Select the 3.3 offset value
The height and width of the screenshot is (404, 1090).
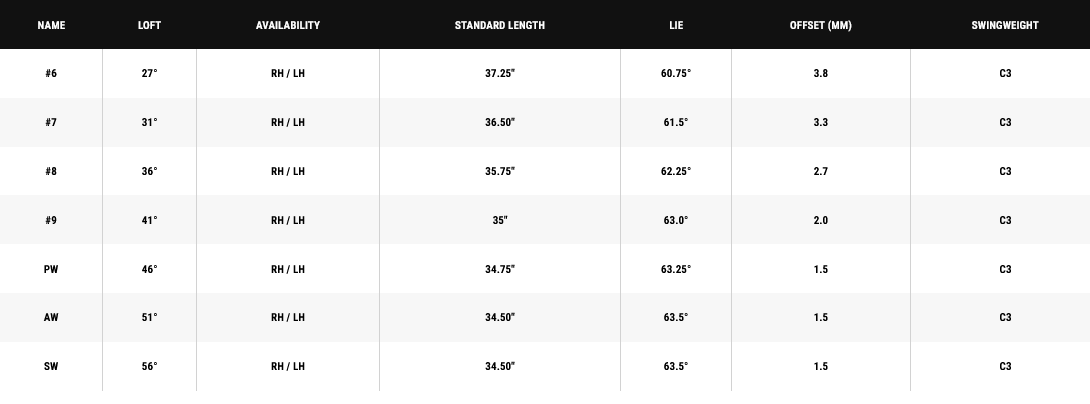[820, 122]
